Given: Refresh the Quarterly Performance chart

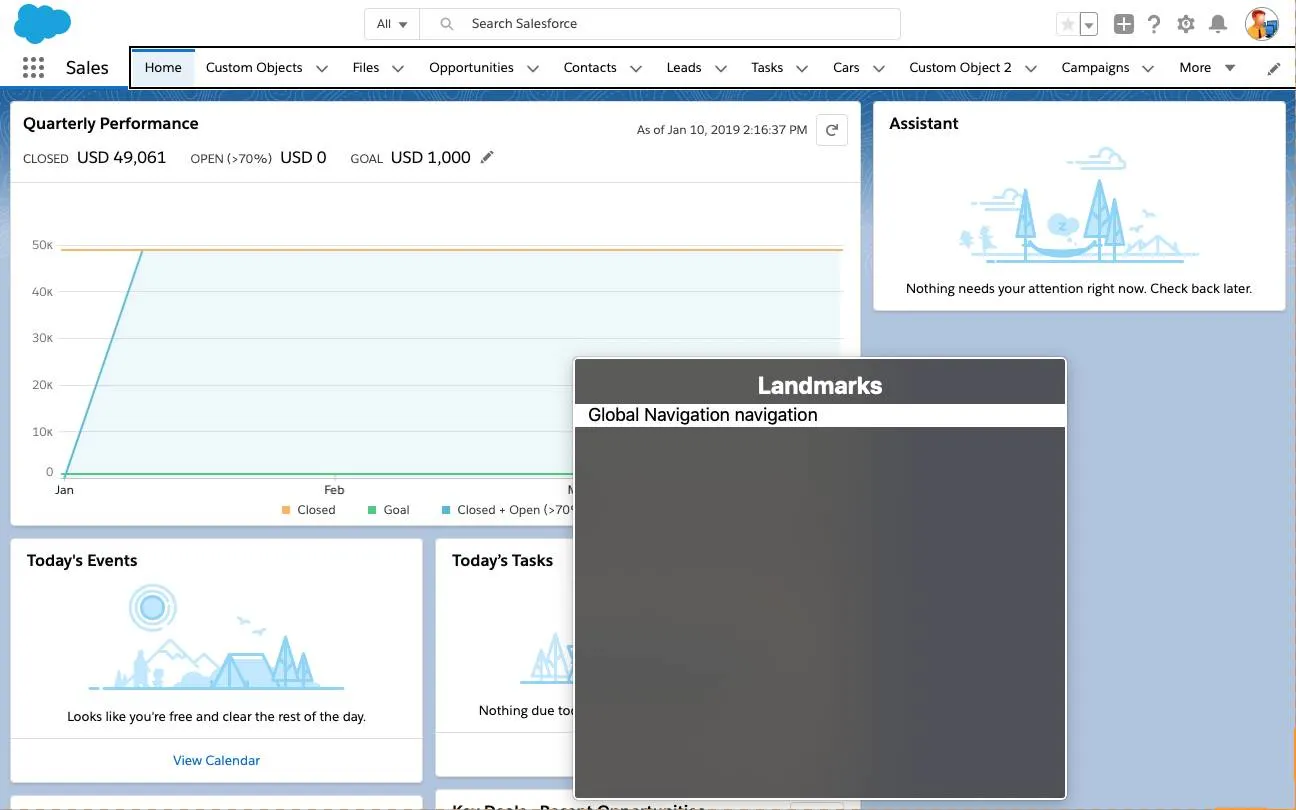Looking at the screenshot, I should 832,130.
